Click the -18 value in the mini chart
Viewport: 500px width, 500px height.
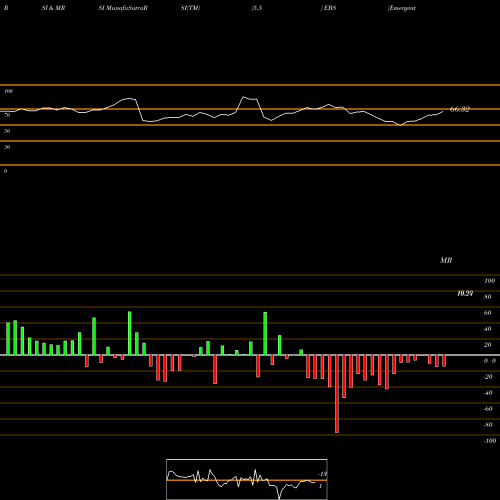323,474
